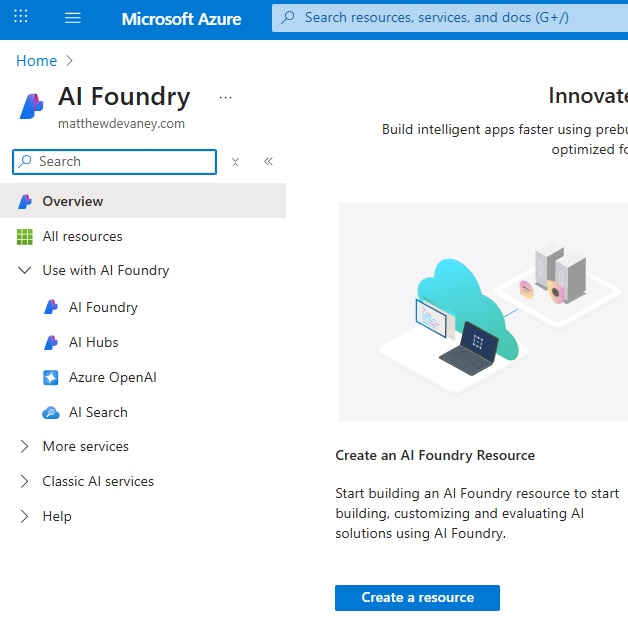
Task: Focus the sidebar Search field
Action: [x=114, y=162]
